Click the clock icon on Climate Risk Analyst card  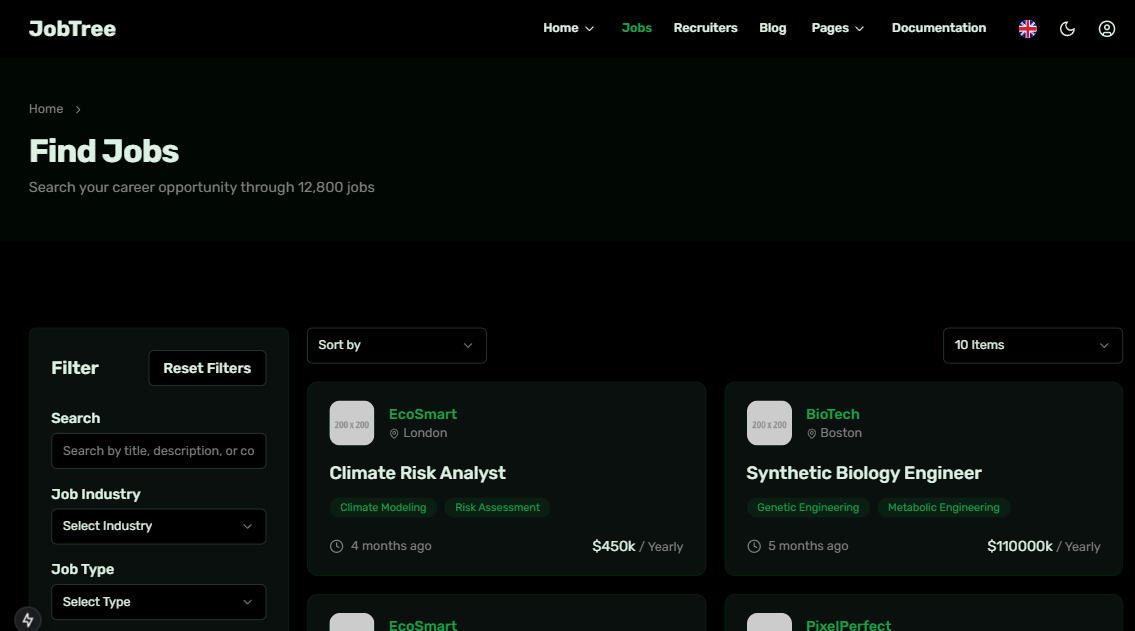(x=335, y=545)
